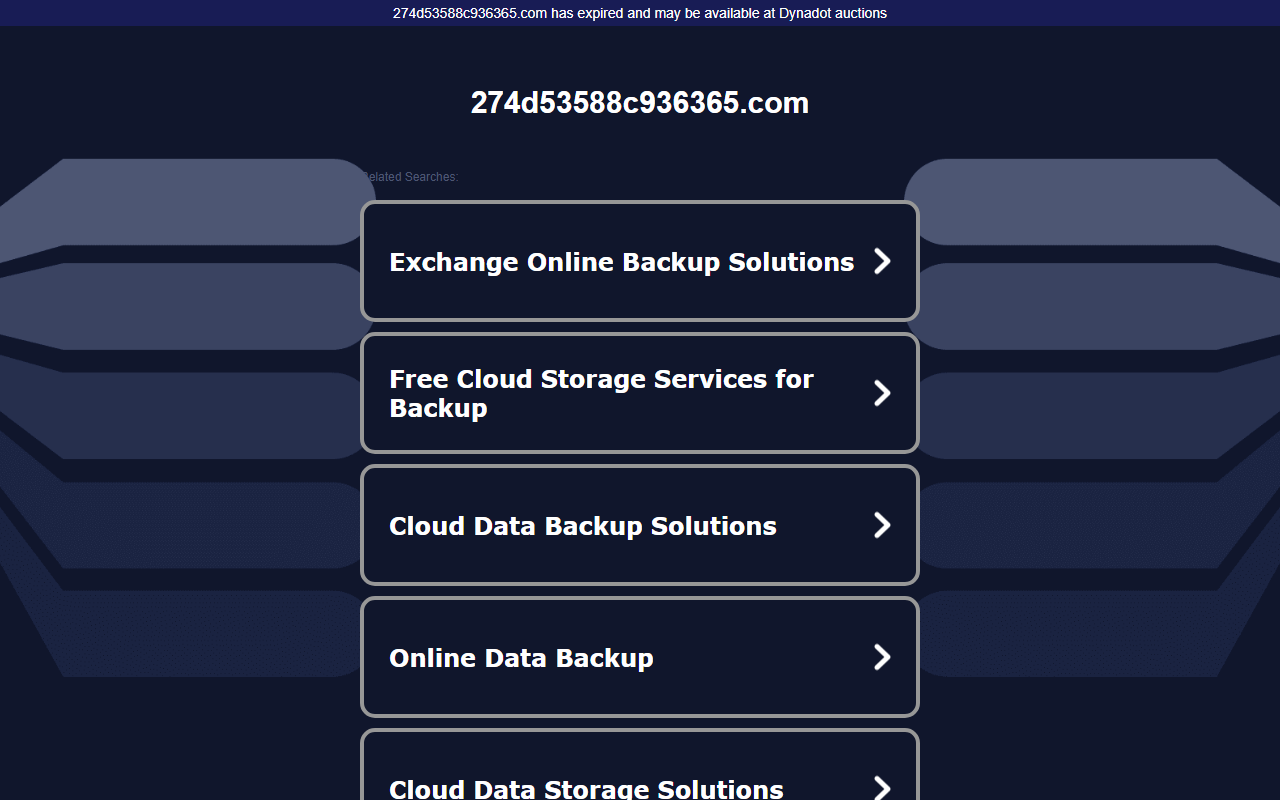Open the Cloud Data Storage Solutions link
Image resolution: width=1280 pixels, height=800 pixels.
tap(639, 765)
